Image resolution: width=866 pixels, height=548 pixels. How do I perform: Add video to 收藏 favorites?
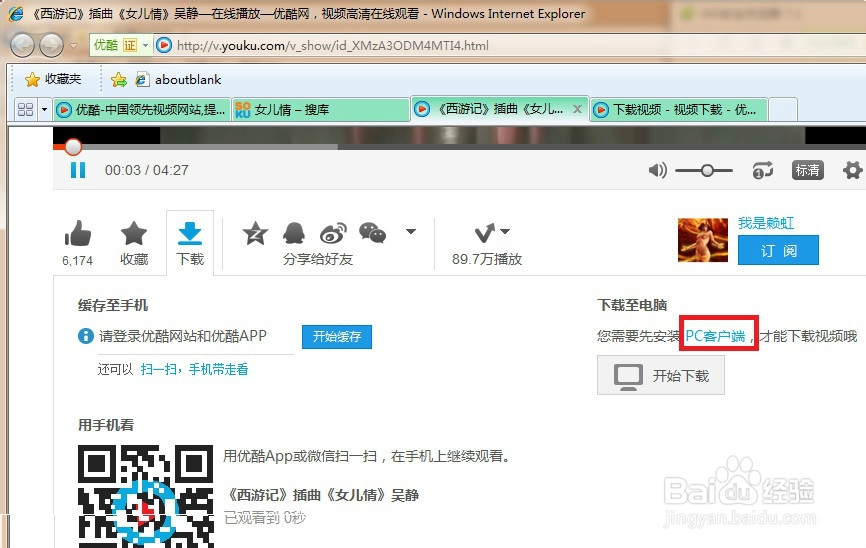point(134,243)
